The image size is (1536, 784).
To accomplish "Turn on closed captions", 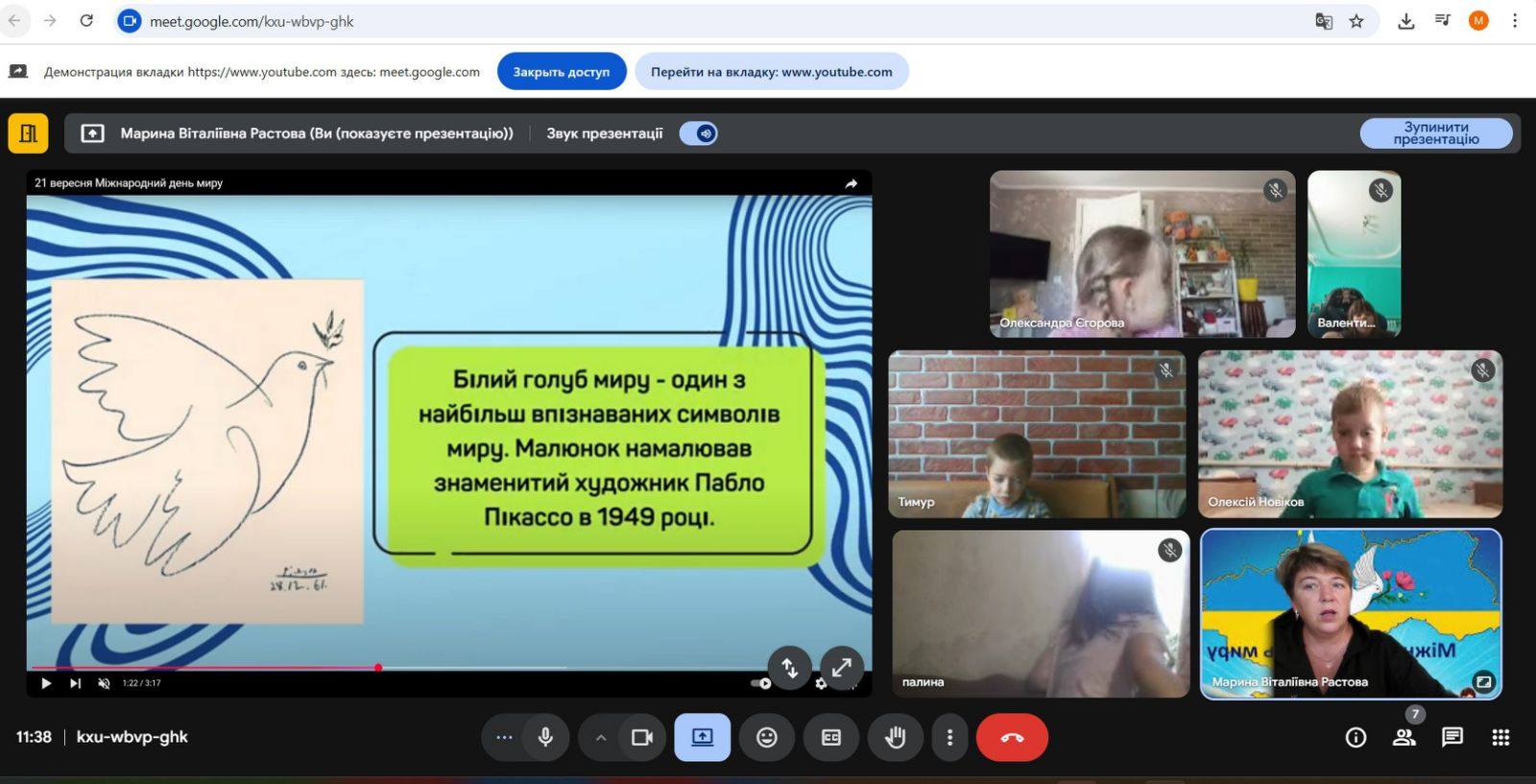I will click(831, 737).
